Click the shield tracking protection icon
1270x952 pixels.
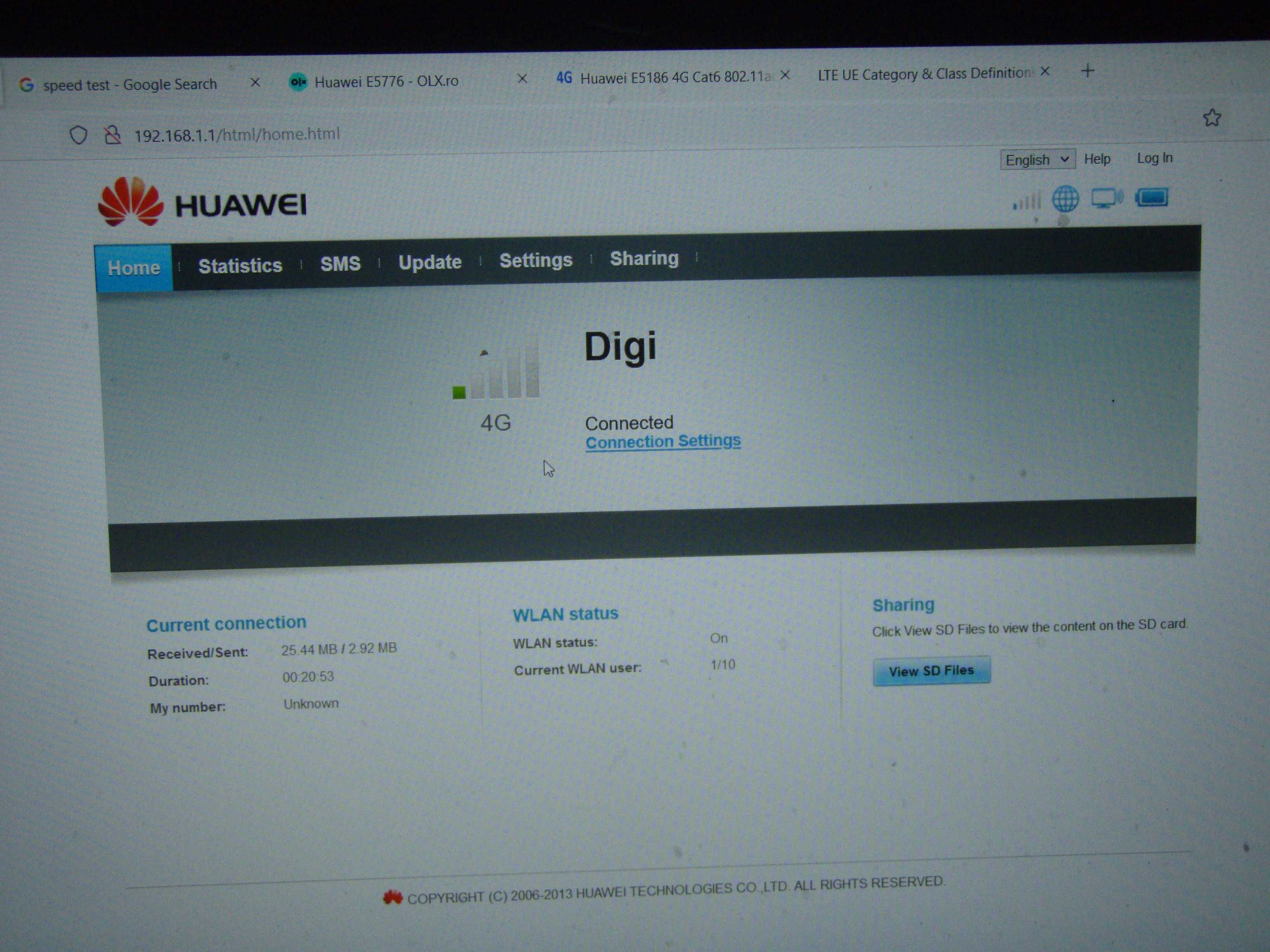pyautogui.click(x=79, y=136)
